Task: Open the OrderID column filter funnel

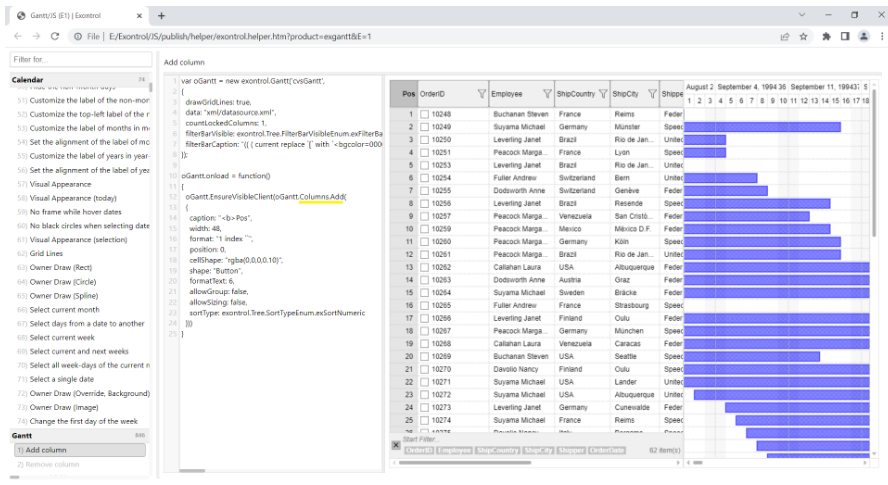Action: 481,94
